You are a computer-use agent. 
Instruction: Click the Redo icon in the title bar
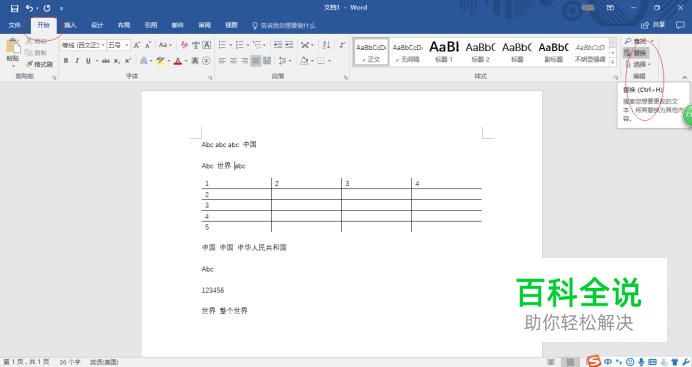pos(47,8)
